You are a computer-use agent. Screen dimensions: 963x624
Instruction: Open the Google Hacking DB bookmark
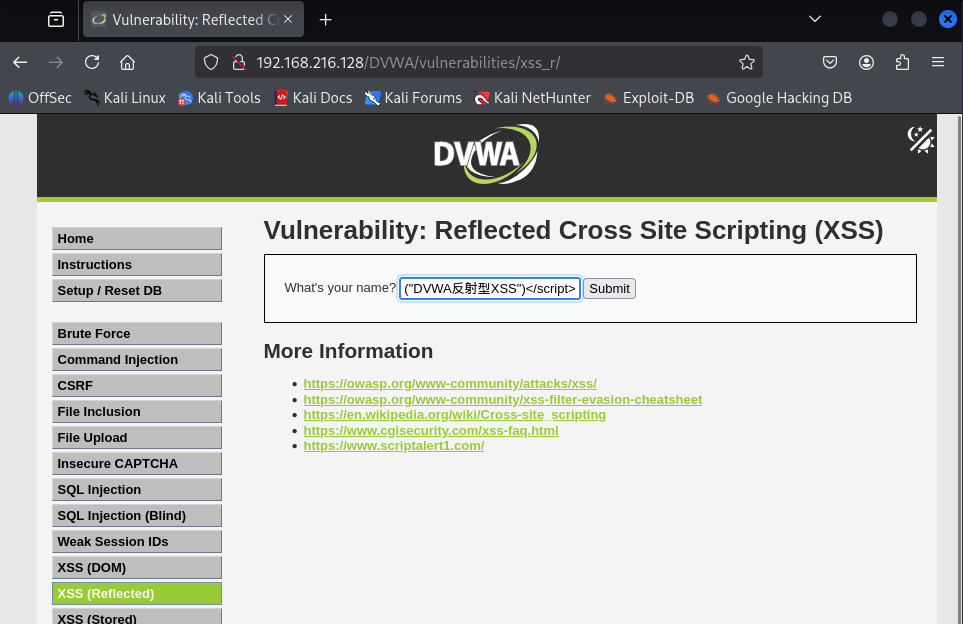tap(779, 98)
